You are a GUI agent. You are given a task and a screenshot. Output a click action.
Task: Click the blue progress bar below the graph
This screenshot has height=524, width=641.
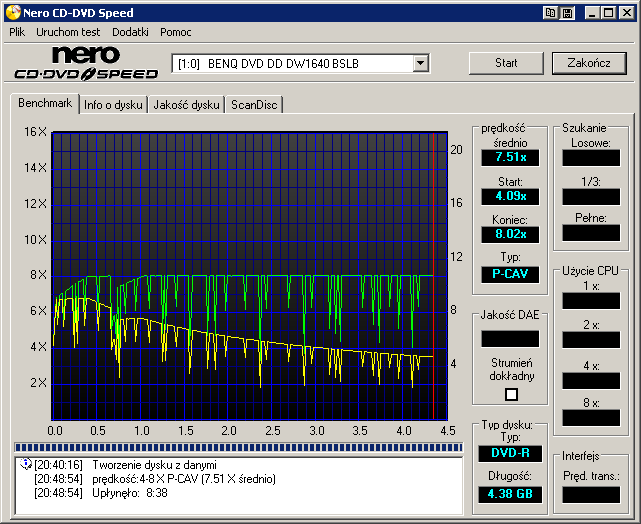238,447
